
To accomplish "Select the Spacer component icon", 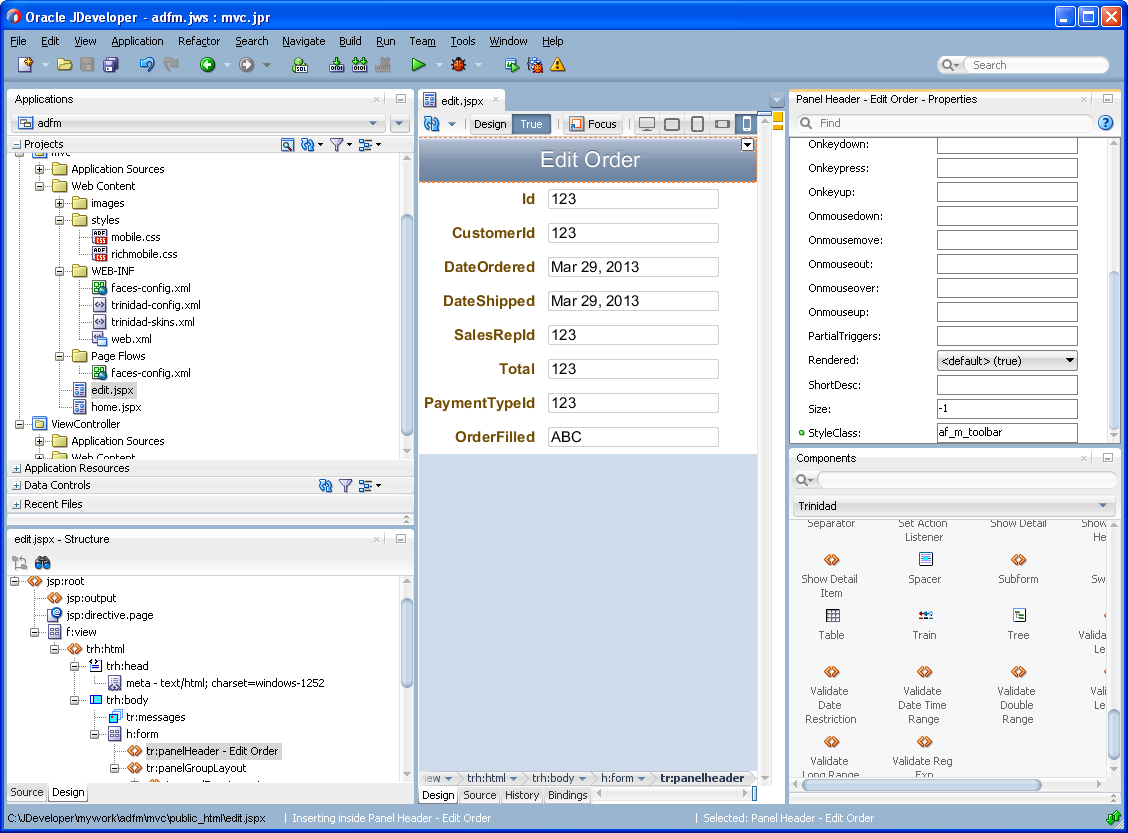I will pos(925,559).
